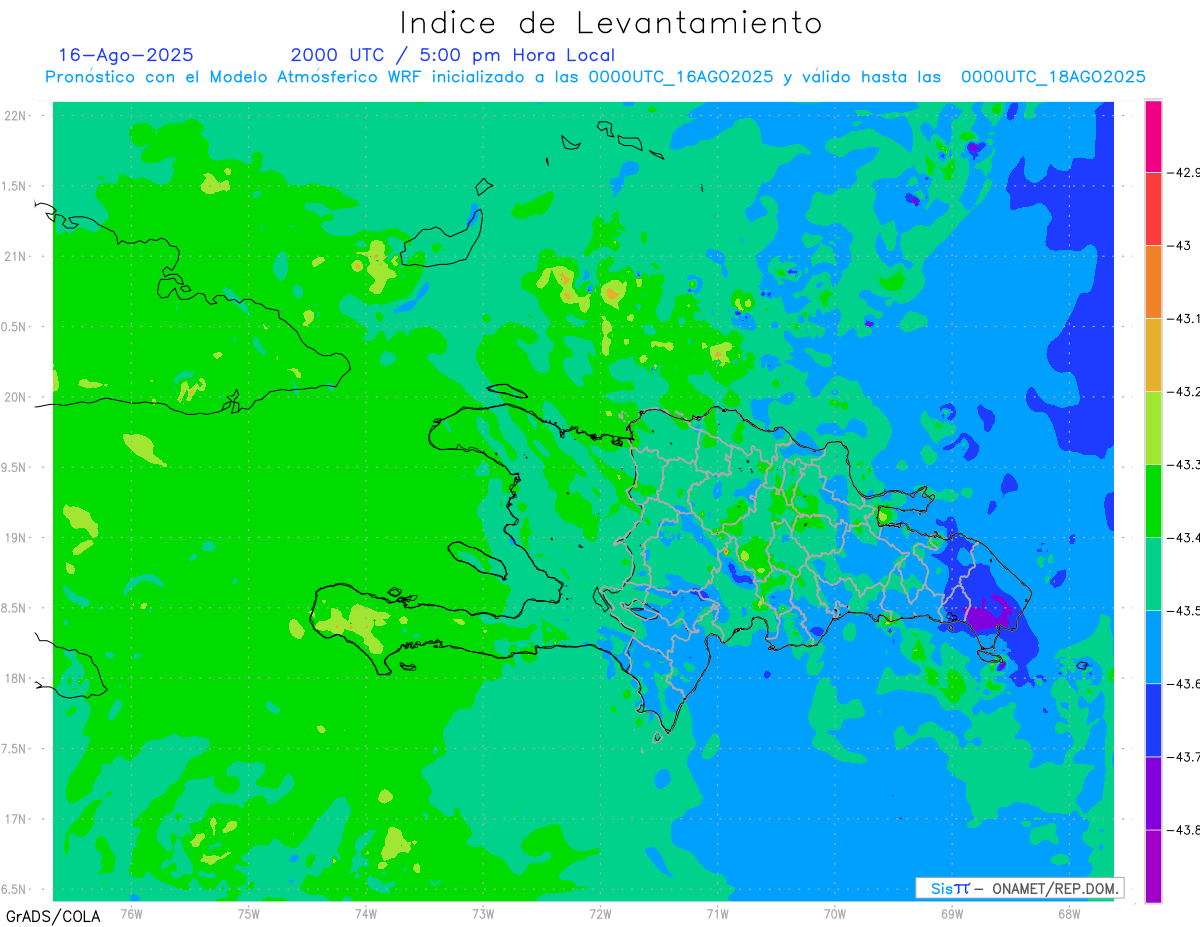Screen dimensions: 1200x927
Task: Click the legend value "-43.4"
Action: (1184, 537)
